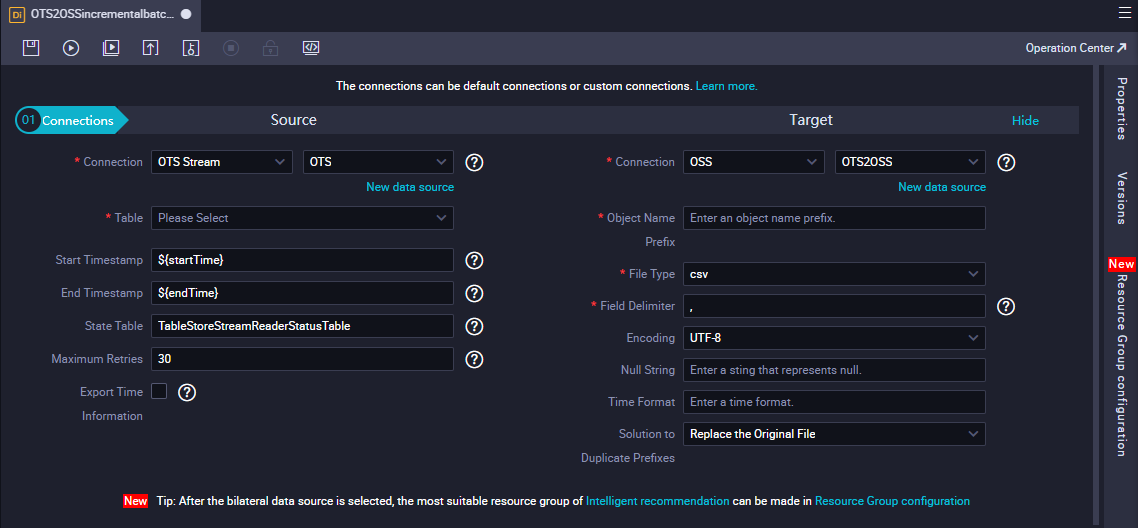Screen dimensions: 1138x528
Task: Click the 'Target' section heading
Action: coord(811,120)
